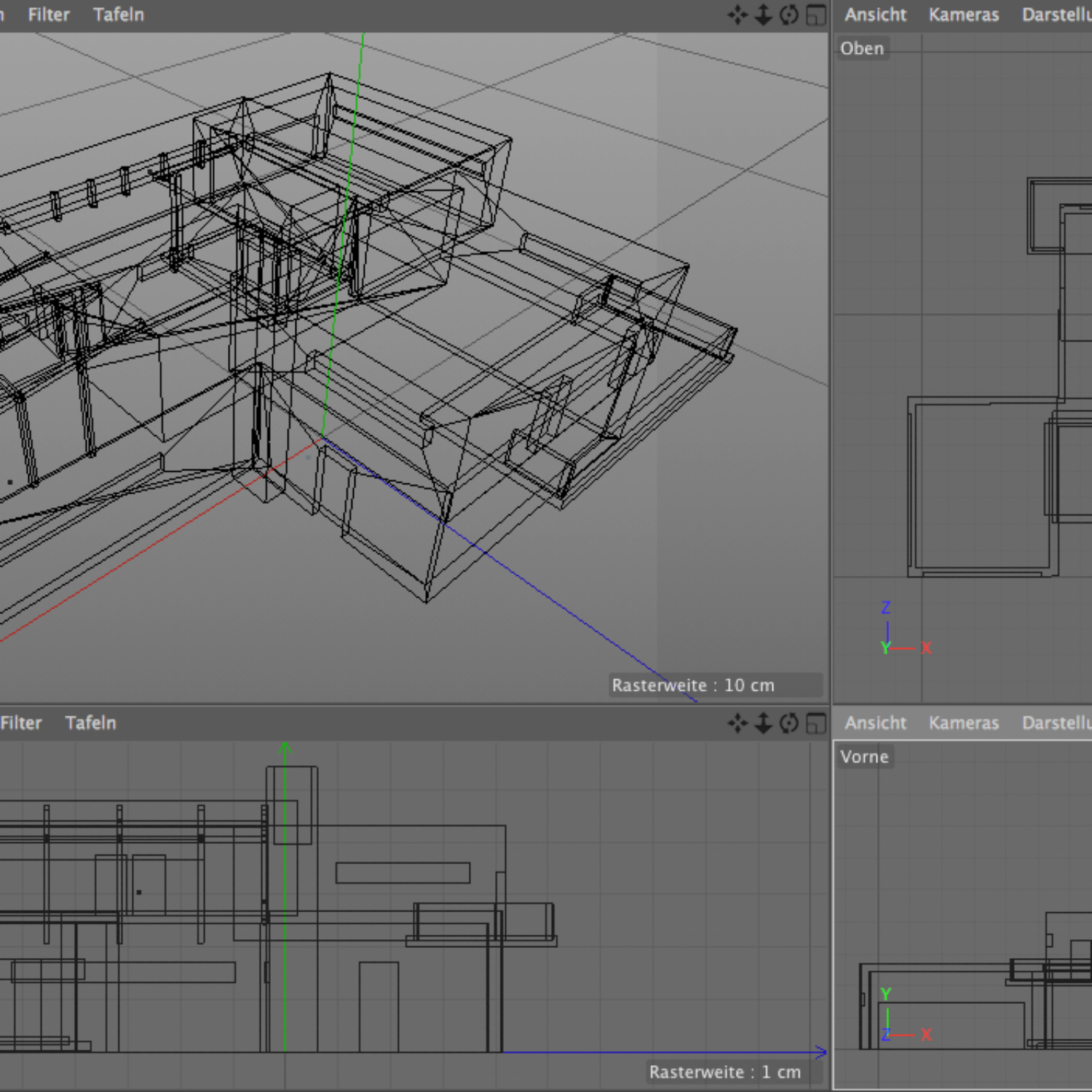Toggle maximize icon of the perspective viewport
1092x1092 pixels.
pyautogui.click(x=816, y=15)
